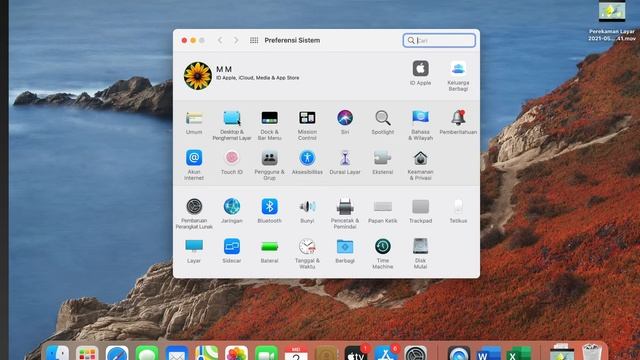Image resolution: width=640 pixels, height=360 pixels.
Task: Open Microsoft Excel from the Dock
Action: point(518,353)
